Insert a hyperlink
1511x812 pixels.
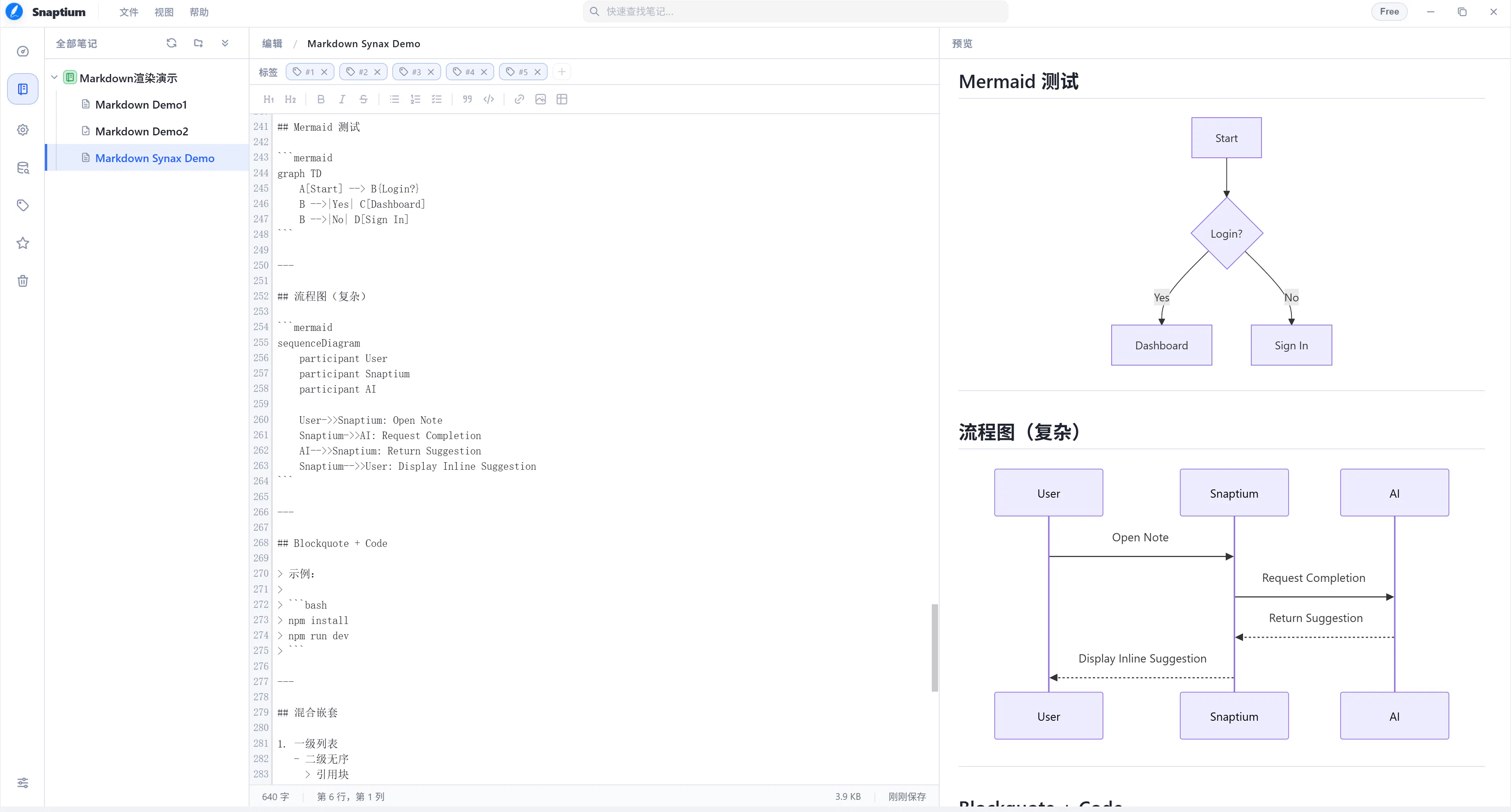point(519,99)
